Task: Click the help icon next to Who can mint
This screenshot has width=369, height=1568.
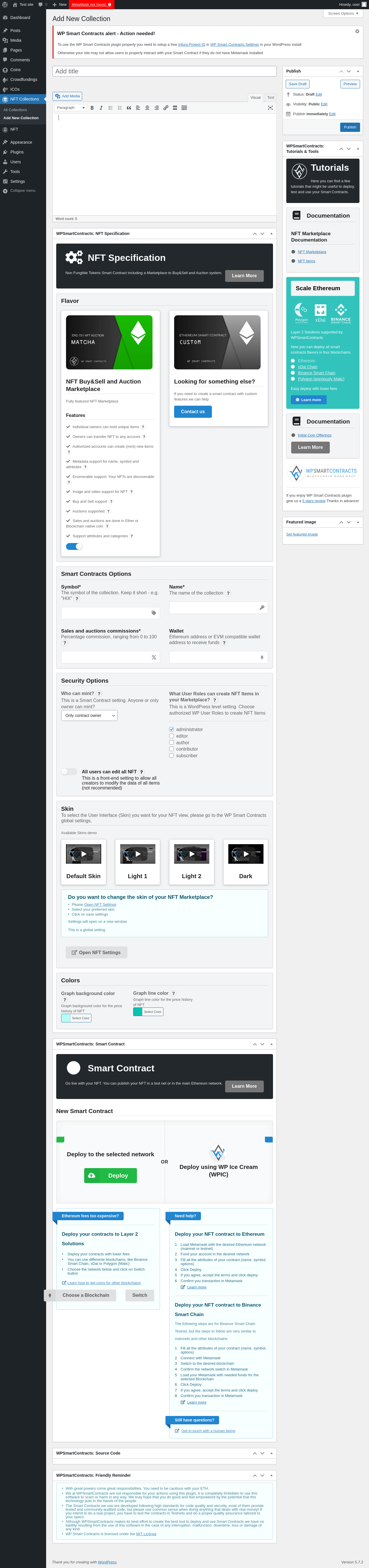Action: (99, 693)
